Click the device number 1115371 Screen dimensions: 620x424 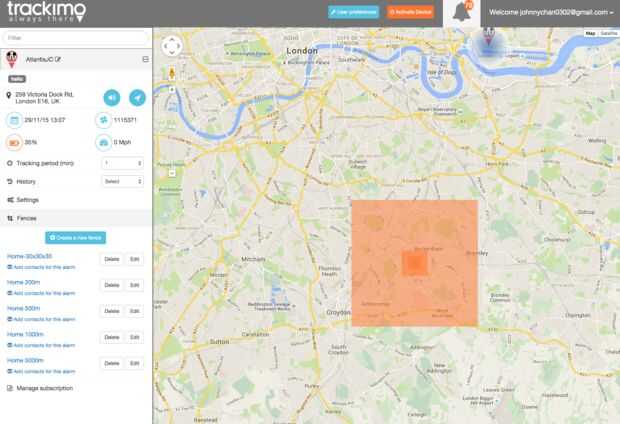pyautogui.click(x=125, y=120)
